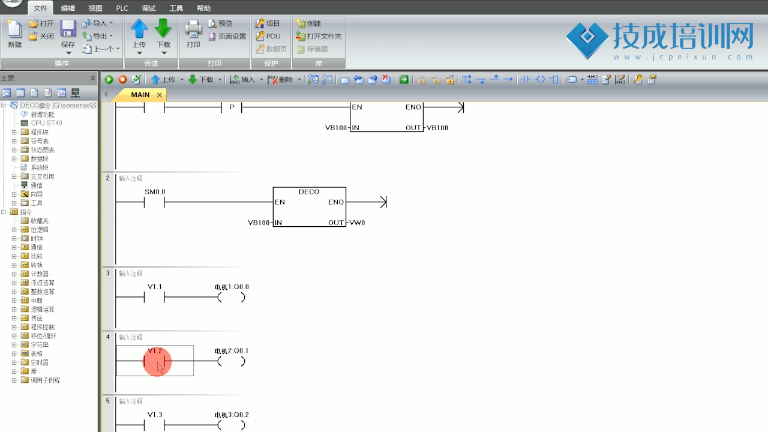Open dropdown arrow below Save (保存)
768x432 pixels.
(x=68, y=52)
